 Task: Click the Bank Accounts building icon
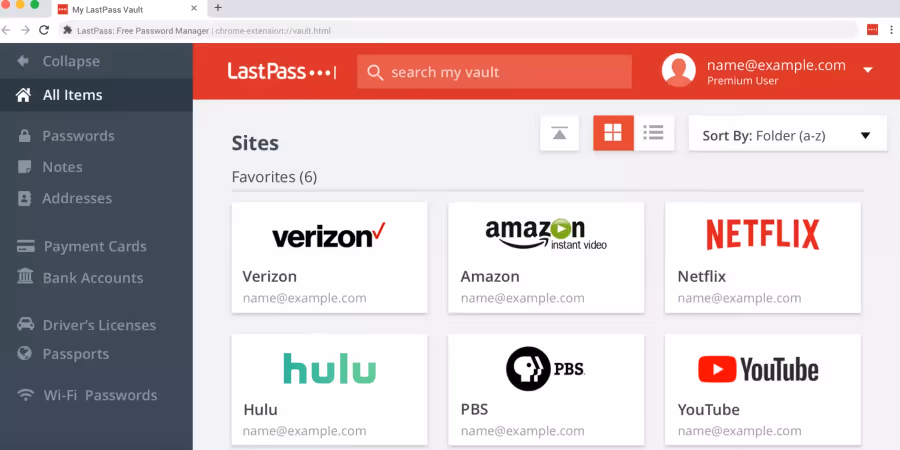click(25, 277)
